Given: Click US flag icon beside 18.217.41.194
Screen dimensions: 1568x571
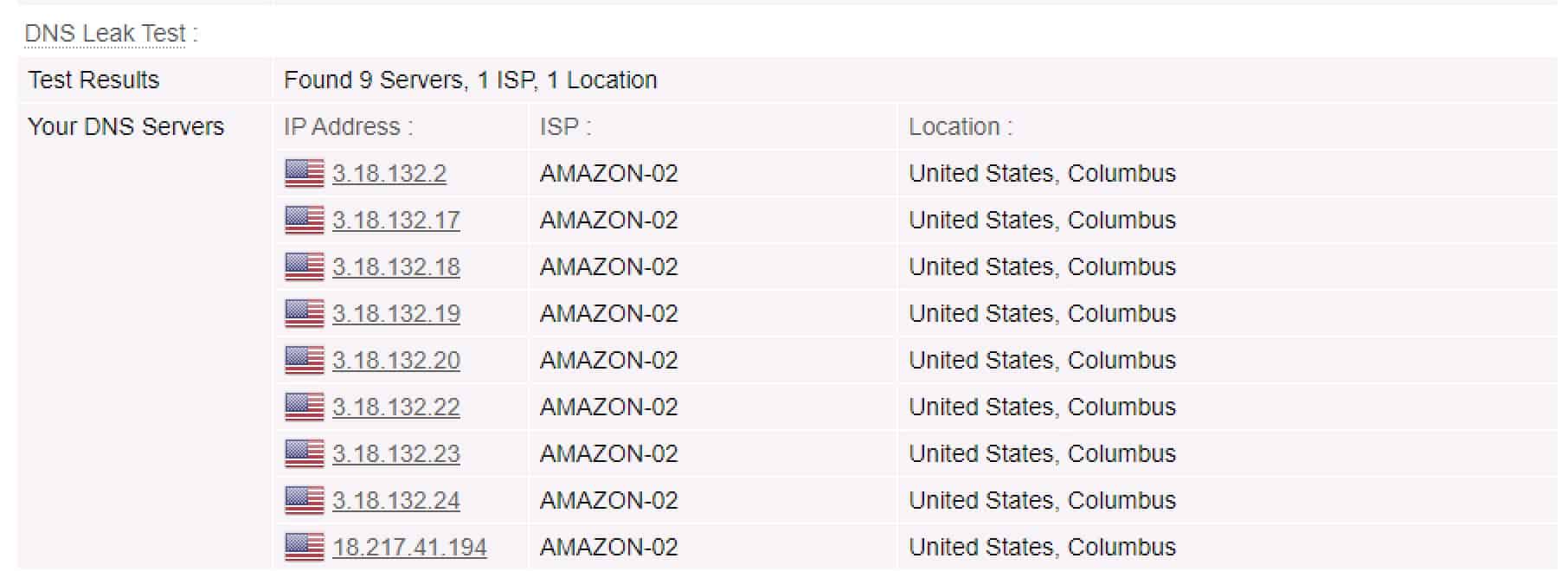Looking at the screenshot, I should click(305, 547).
